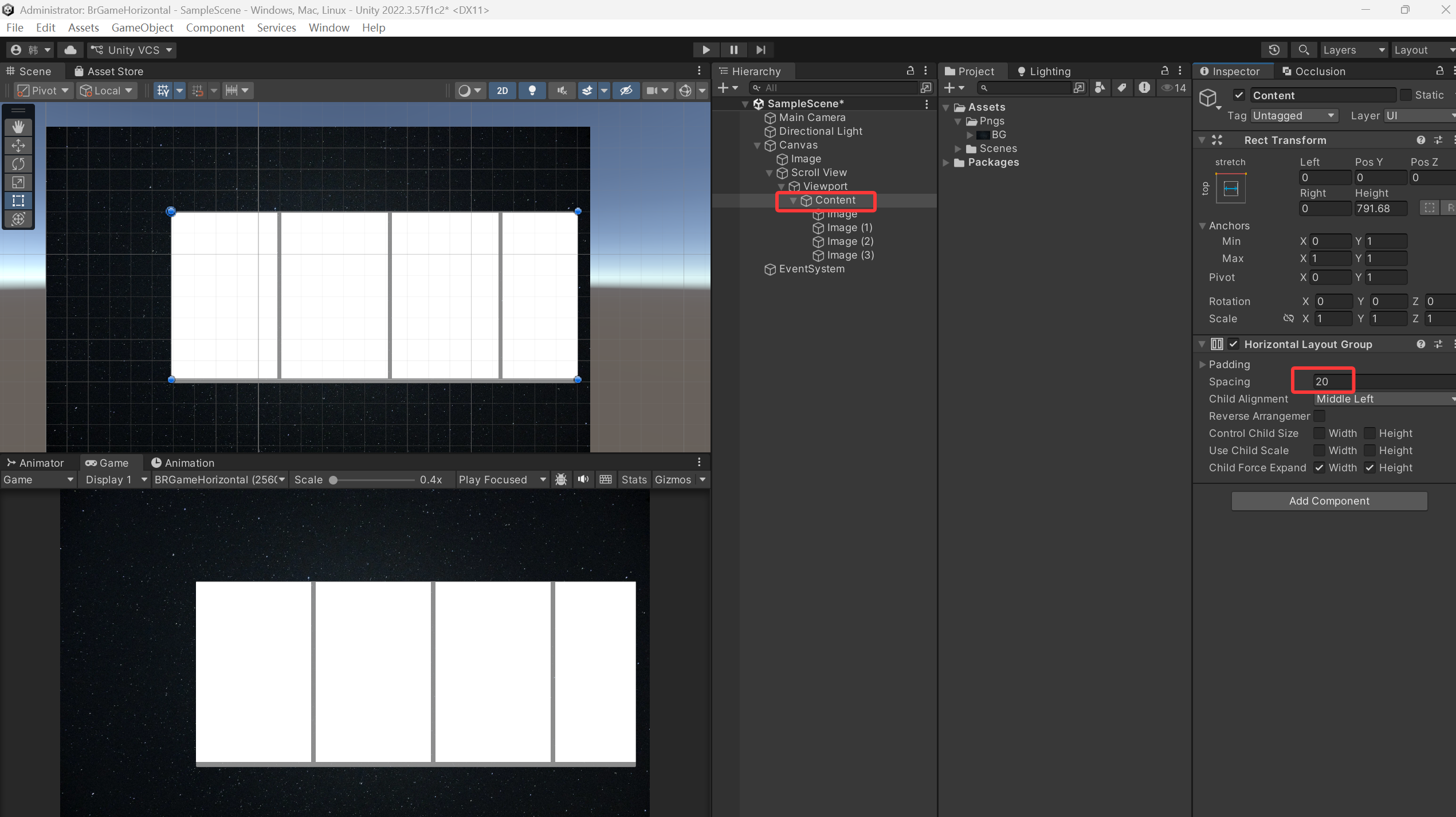
Task: Open the GameObject menu
Action: click(142, 28)
